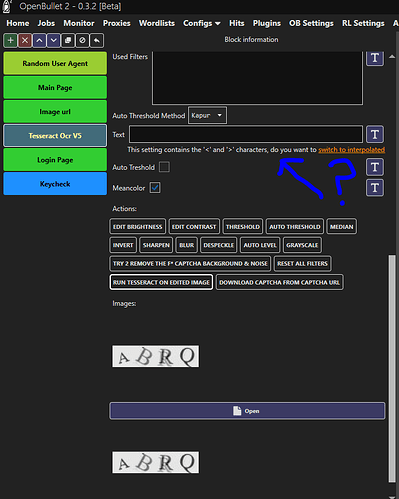Expand the Configs menu dropdown
The height and width of the screenshot is (499, 399).
click(x=202, y=23)
